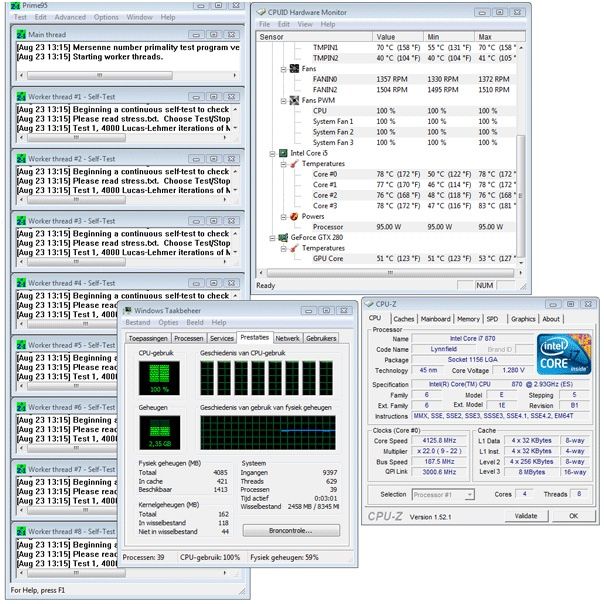
Task: Click the GPU Temperatures thermometer icon
Action: click(x=294, y=248)
